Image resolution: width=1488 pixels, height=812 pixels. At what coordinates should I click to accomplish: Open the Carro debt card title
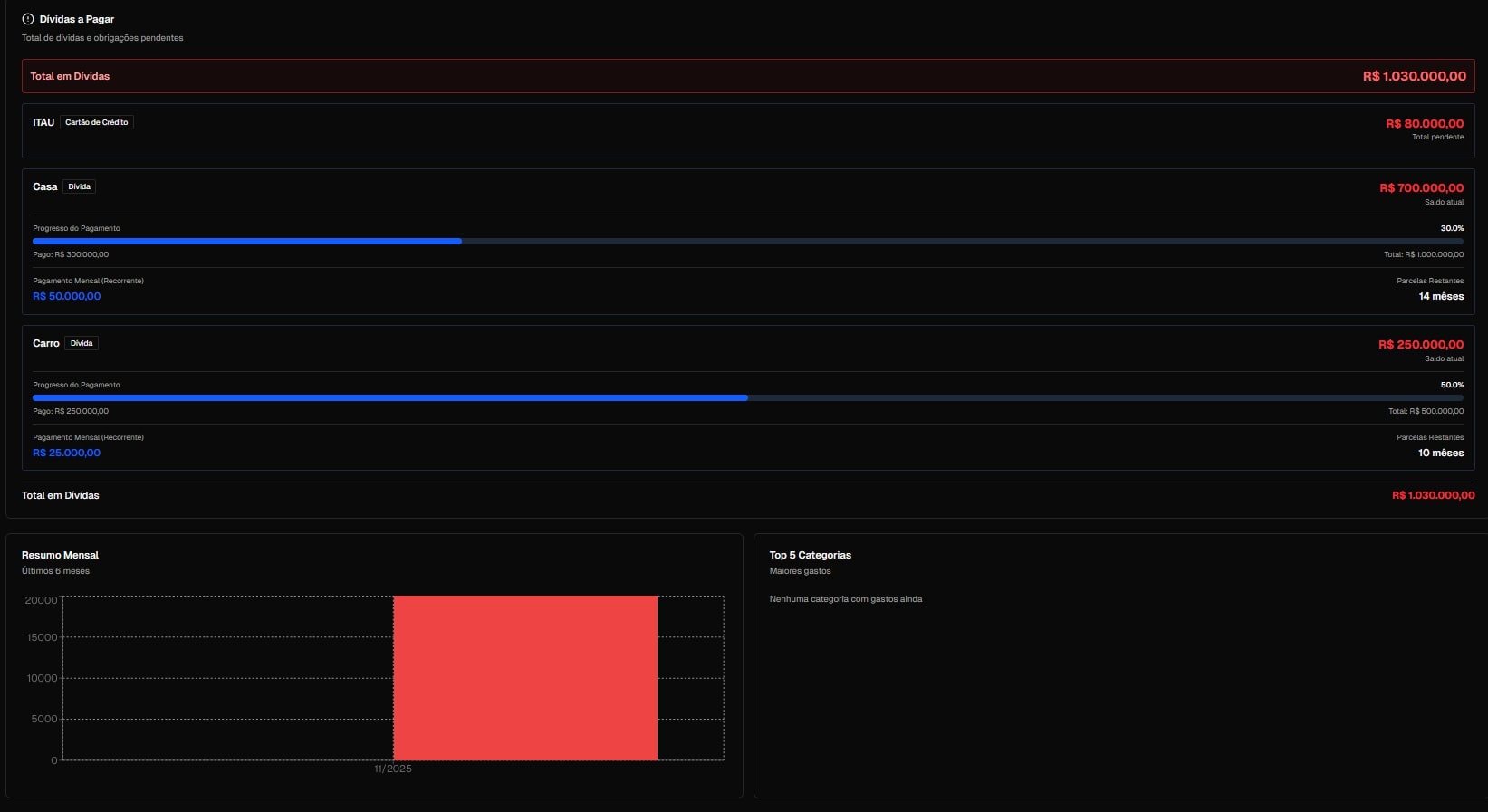coord(46,343)
